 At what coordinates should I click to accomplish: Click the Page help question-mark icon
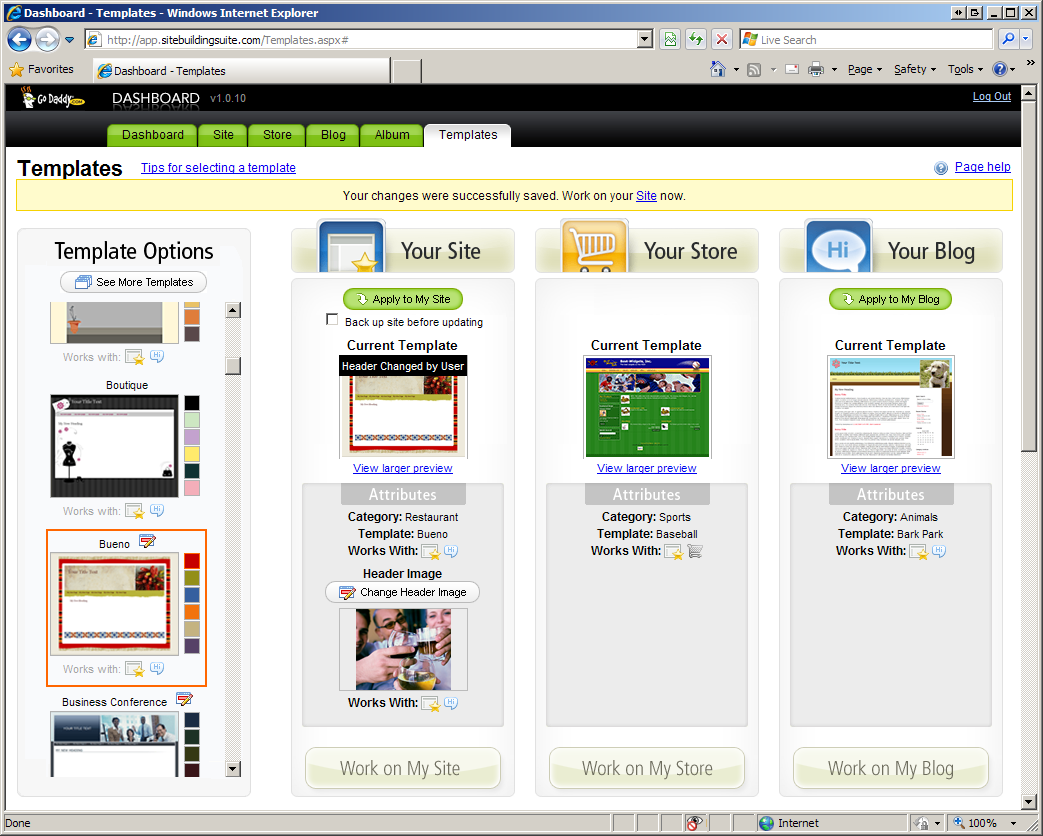941,168
